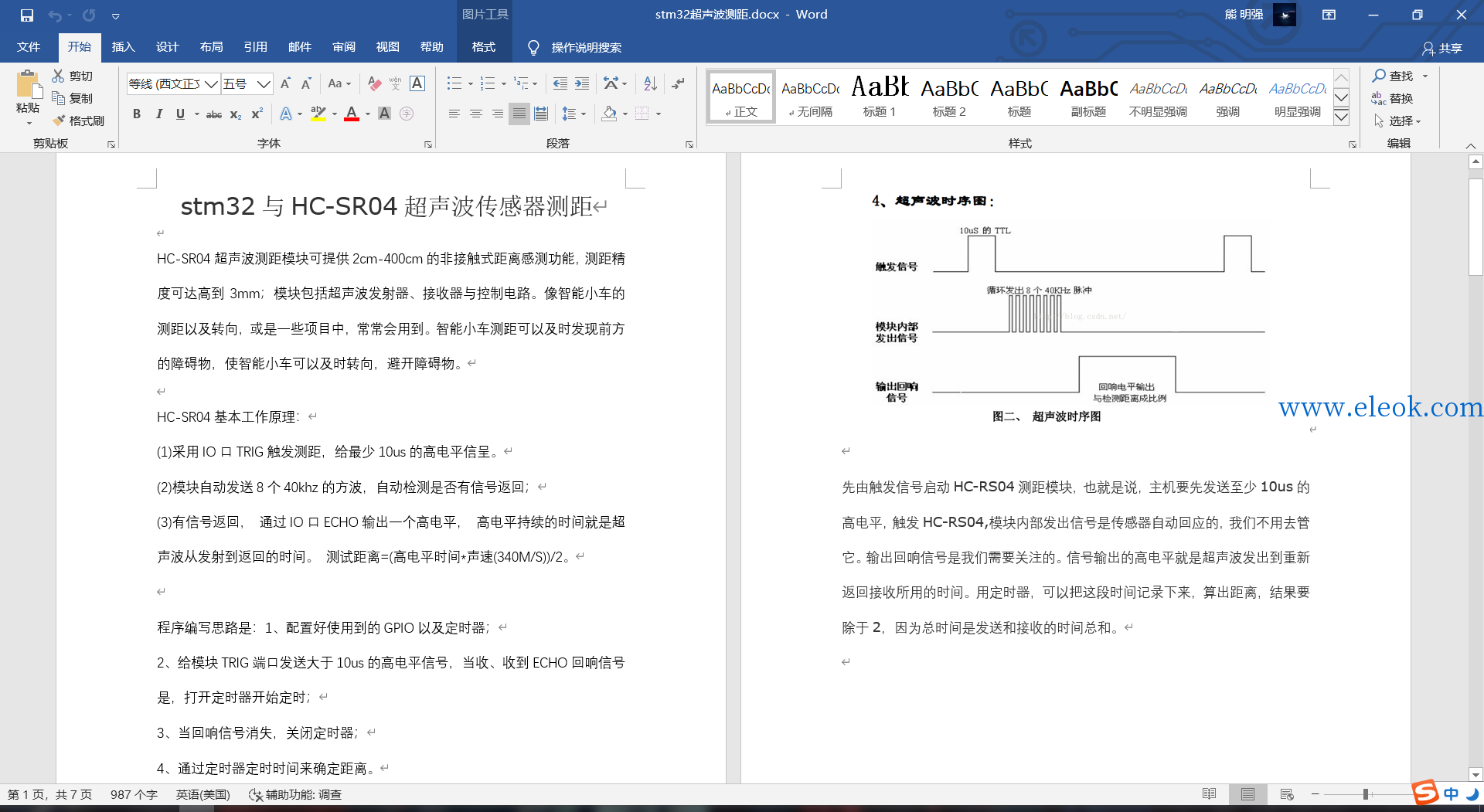The image size is (1484, 812).
Task: Toggle bold formatting
Action: coord(137,114)
